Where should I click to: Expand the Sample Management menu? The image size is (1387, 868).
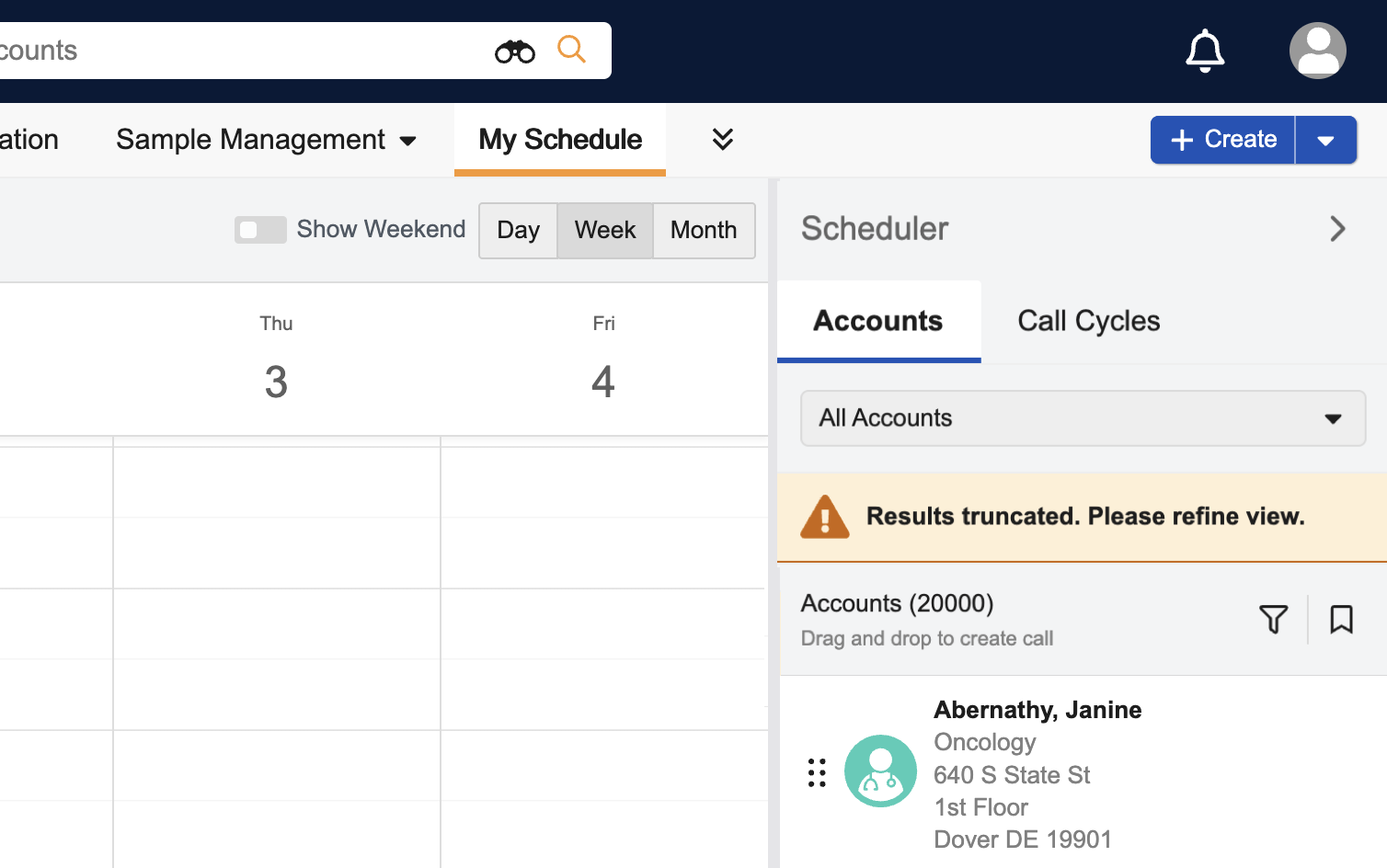[266, 140]
